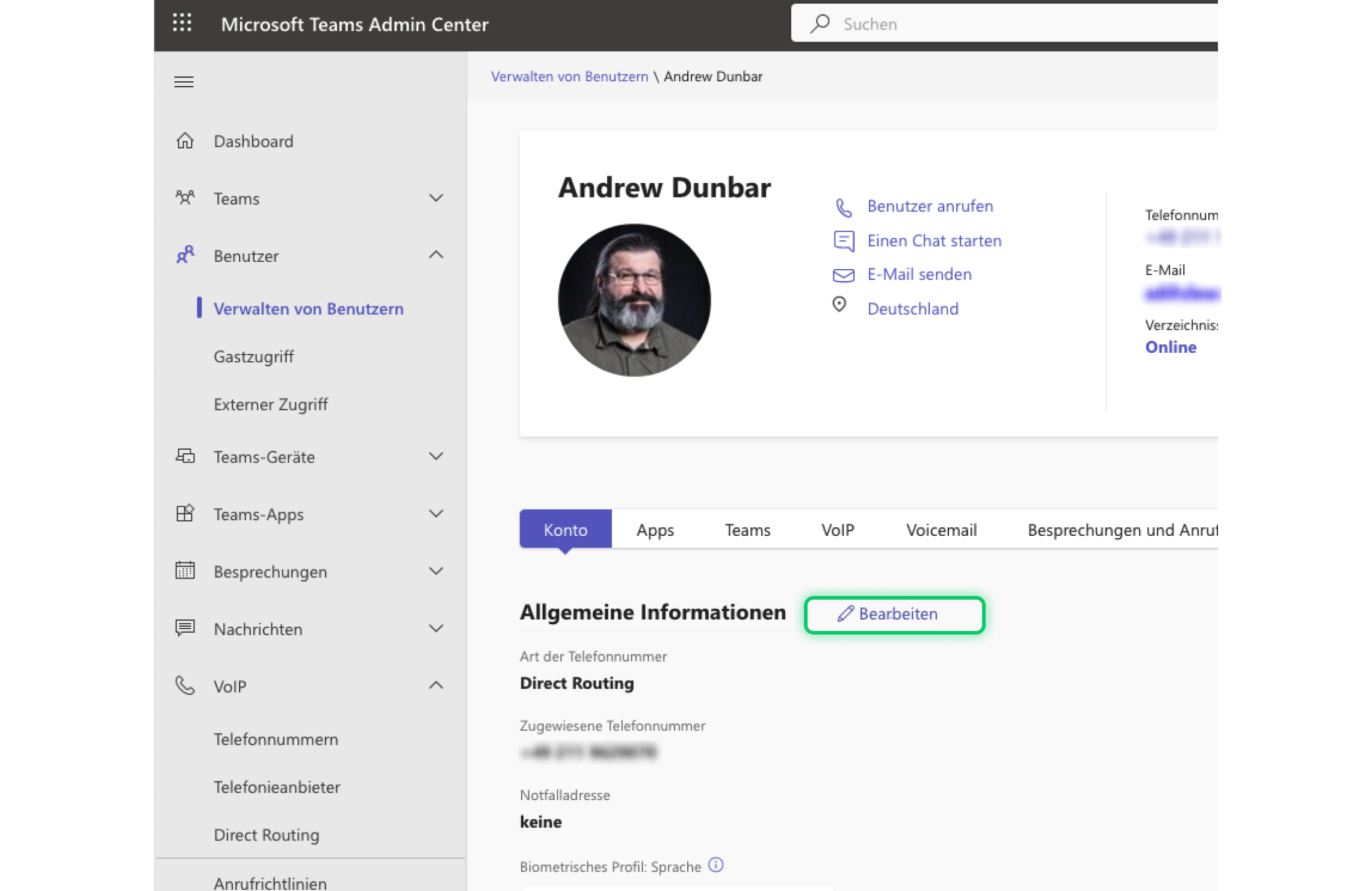Click the Microsoft Teams Admin Center title
Image resolution: width=1372 pixels, height=891 pixels.
(x=354, y=24)
